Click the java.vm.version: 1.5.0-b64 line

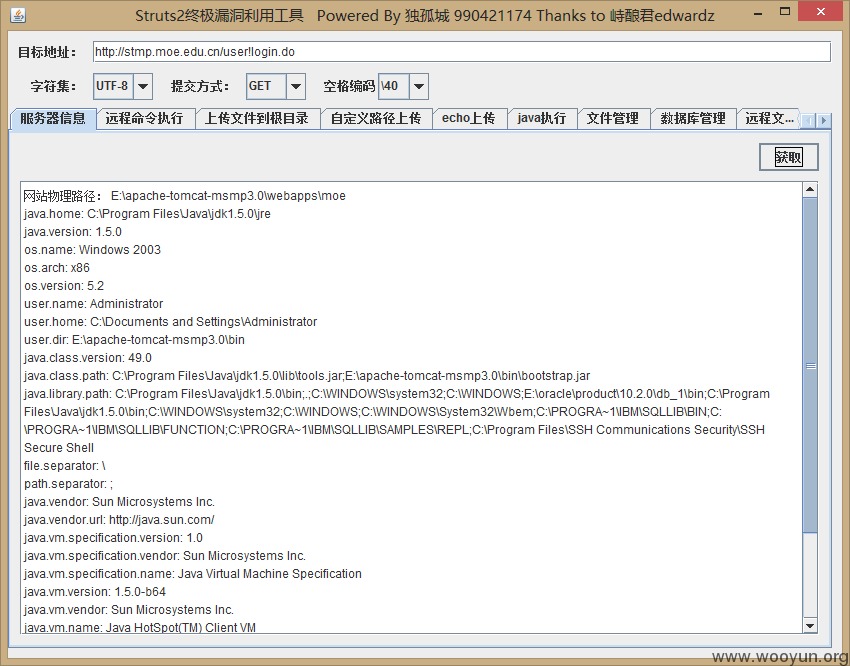coord(95,592)
